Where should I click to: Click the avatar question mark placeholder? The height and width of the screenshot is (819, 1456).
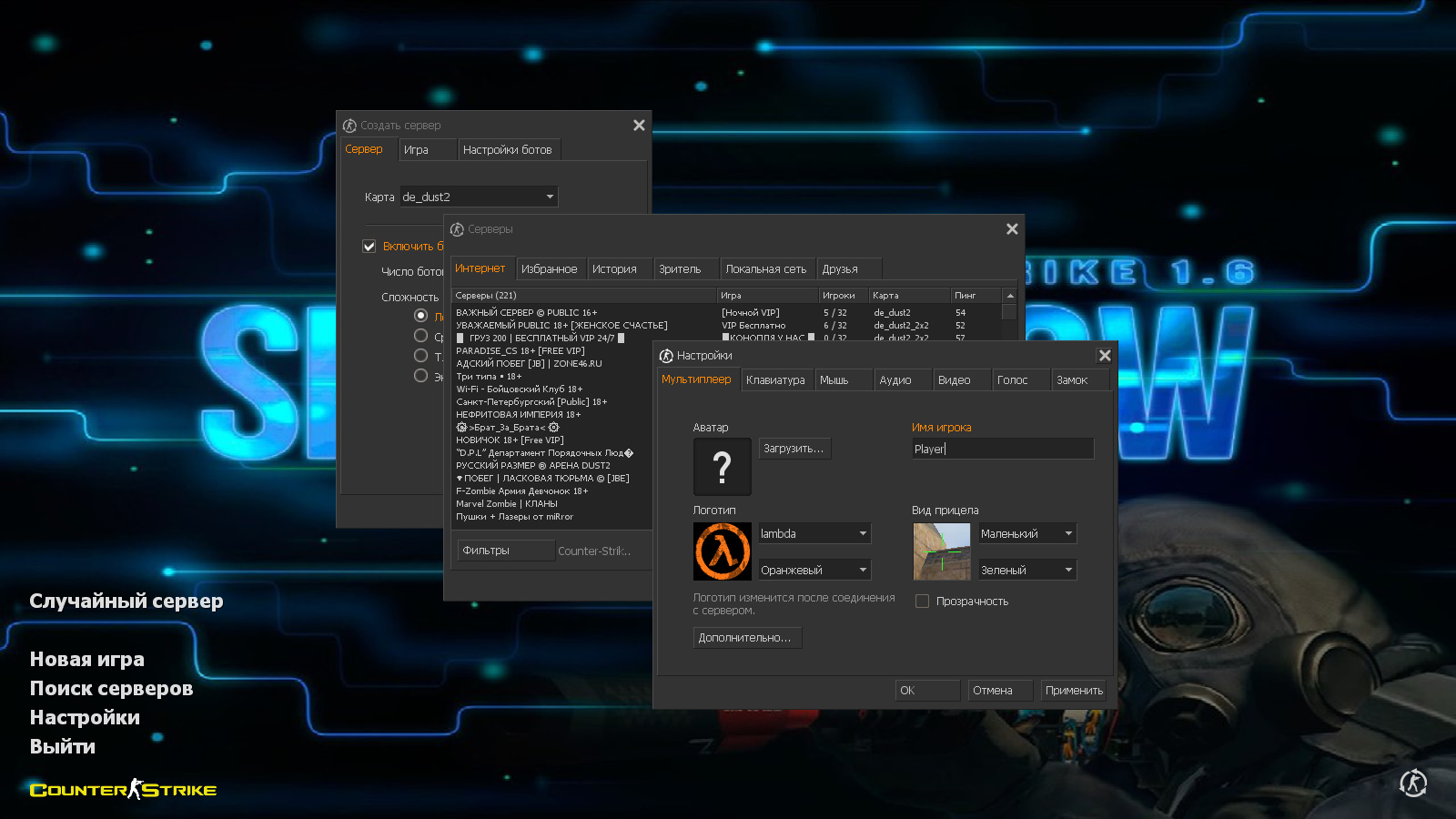point(722,467)
